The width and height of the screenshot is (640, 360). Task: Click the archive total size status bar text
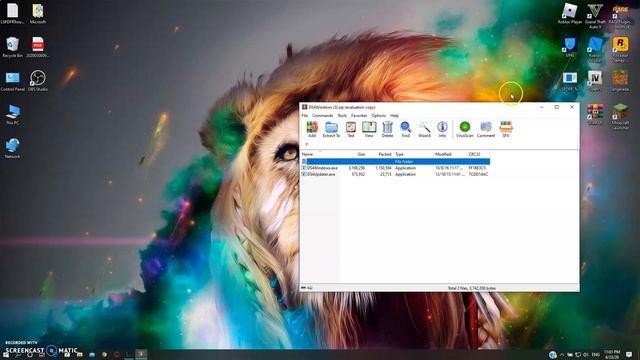(471, 288)
